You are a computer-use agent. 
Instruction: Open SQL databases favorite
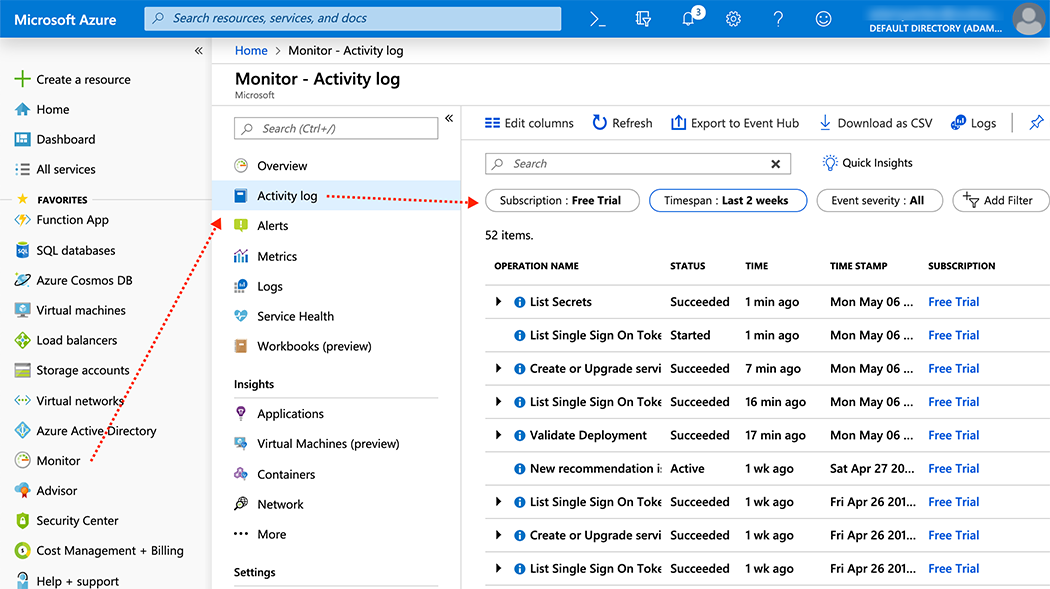[x=65, y=250]
